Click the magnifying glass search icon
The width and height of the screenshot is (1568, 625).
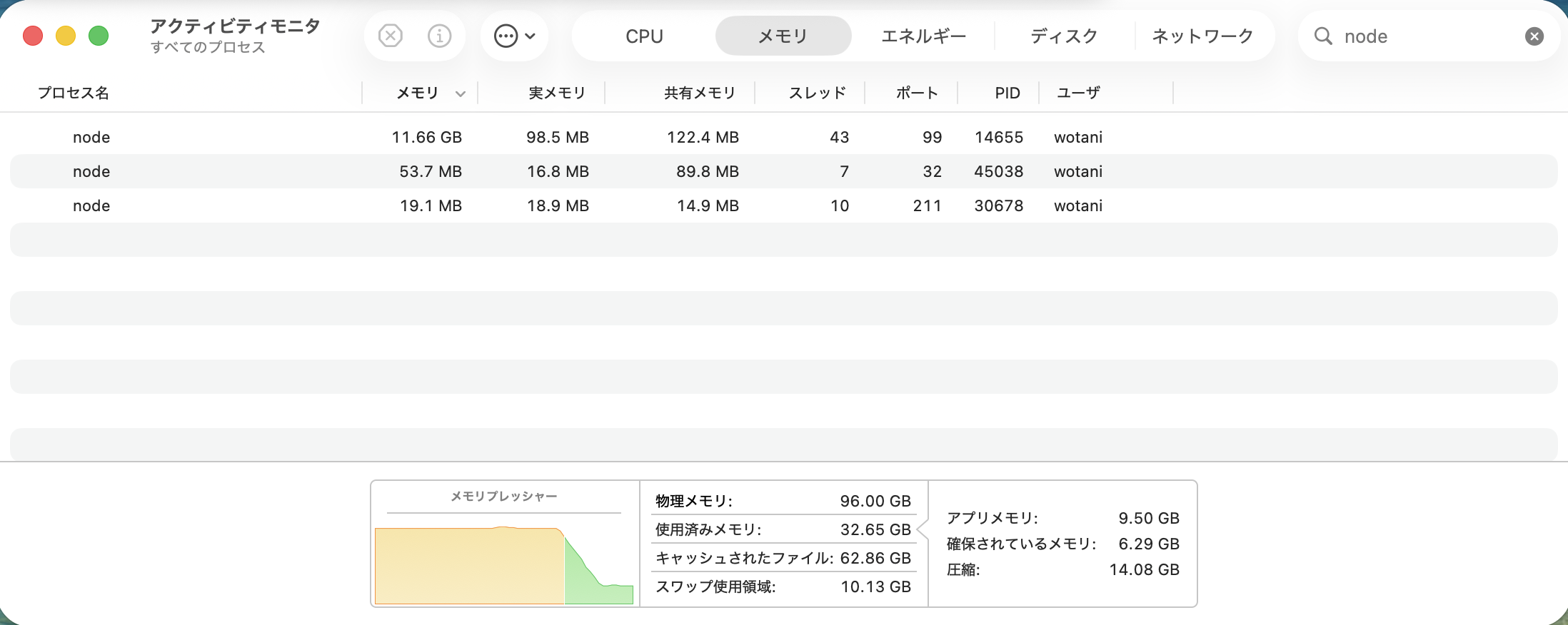[x=1322, y=36]
